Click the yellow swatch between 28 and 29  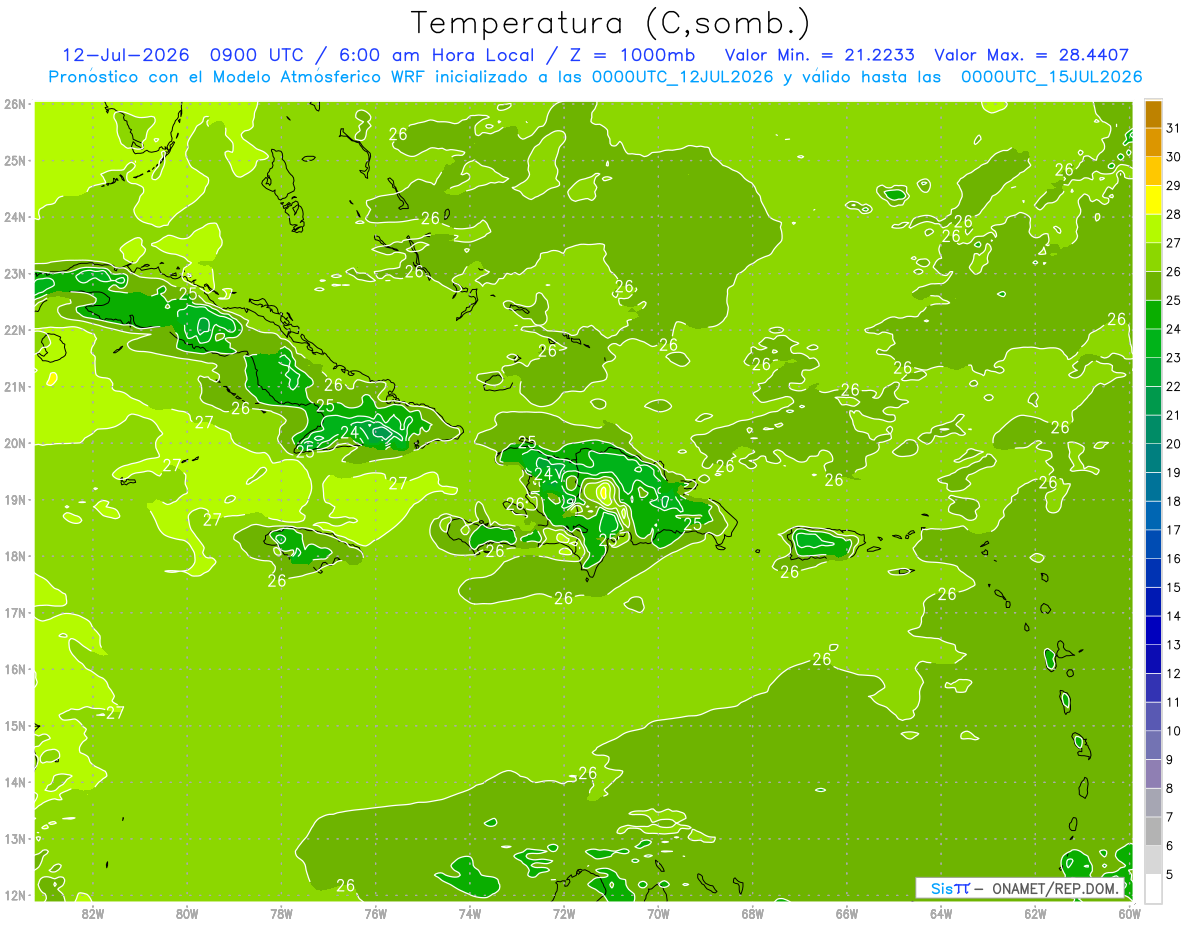pos(1153,200)
